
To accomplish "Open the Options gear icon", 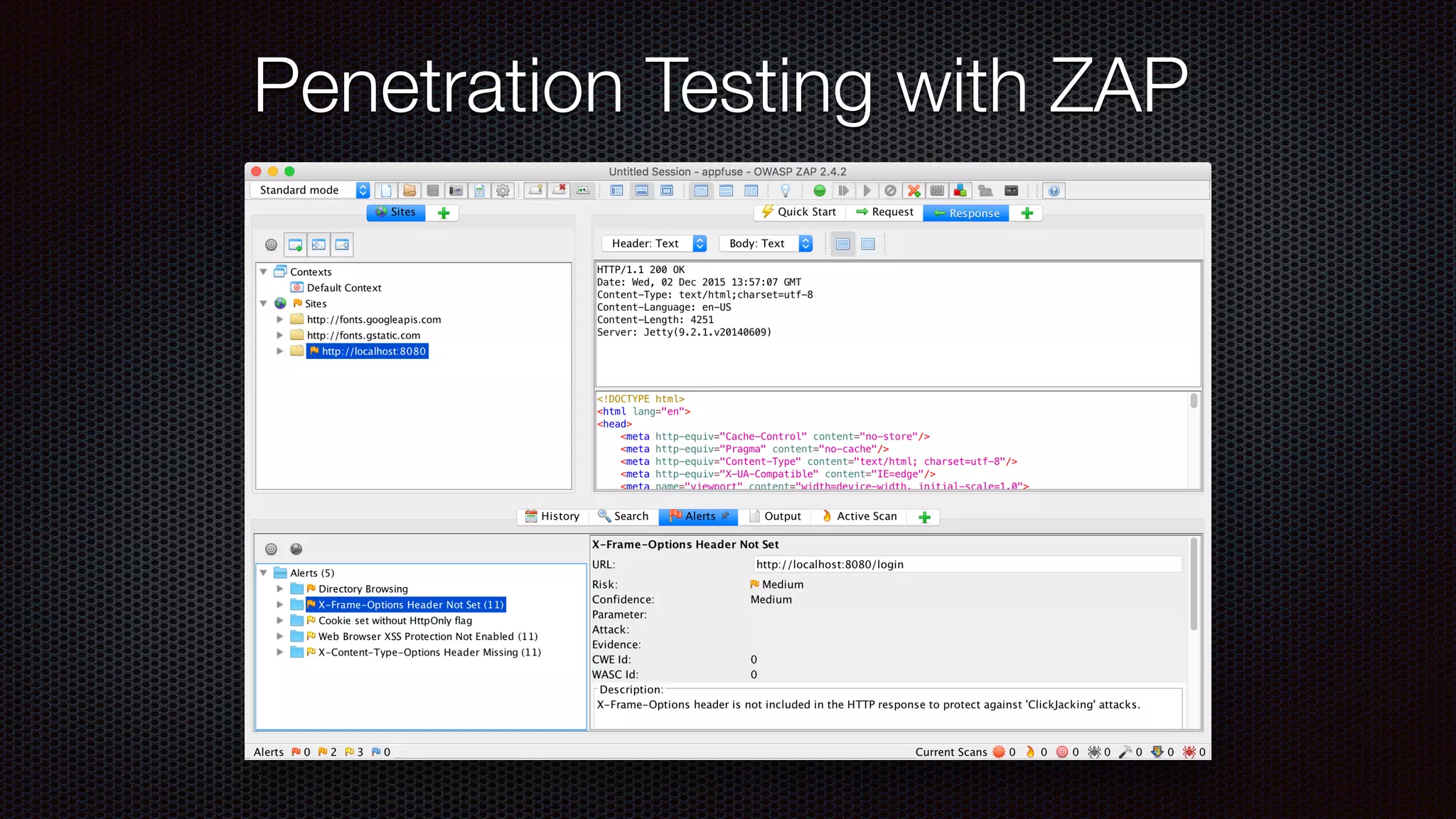I will tap(503, 191).
